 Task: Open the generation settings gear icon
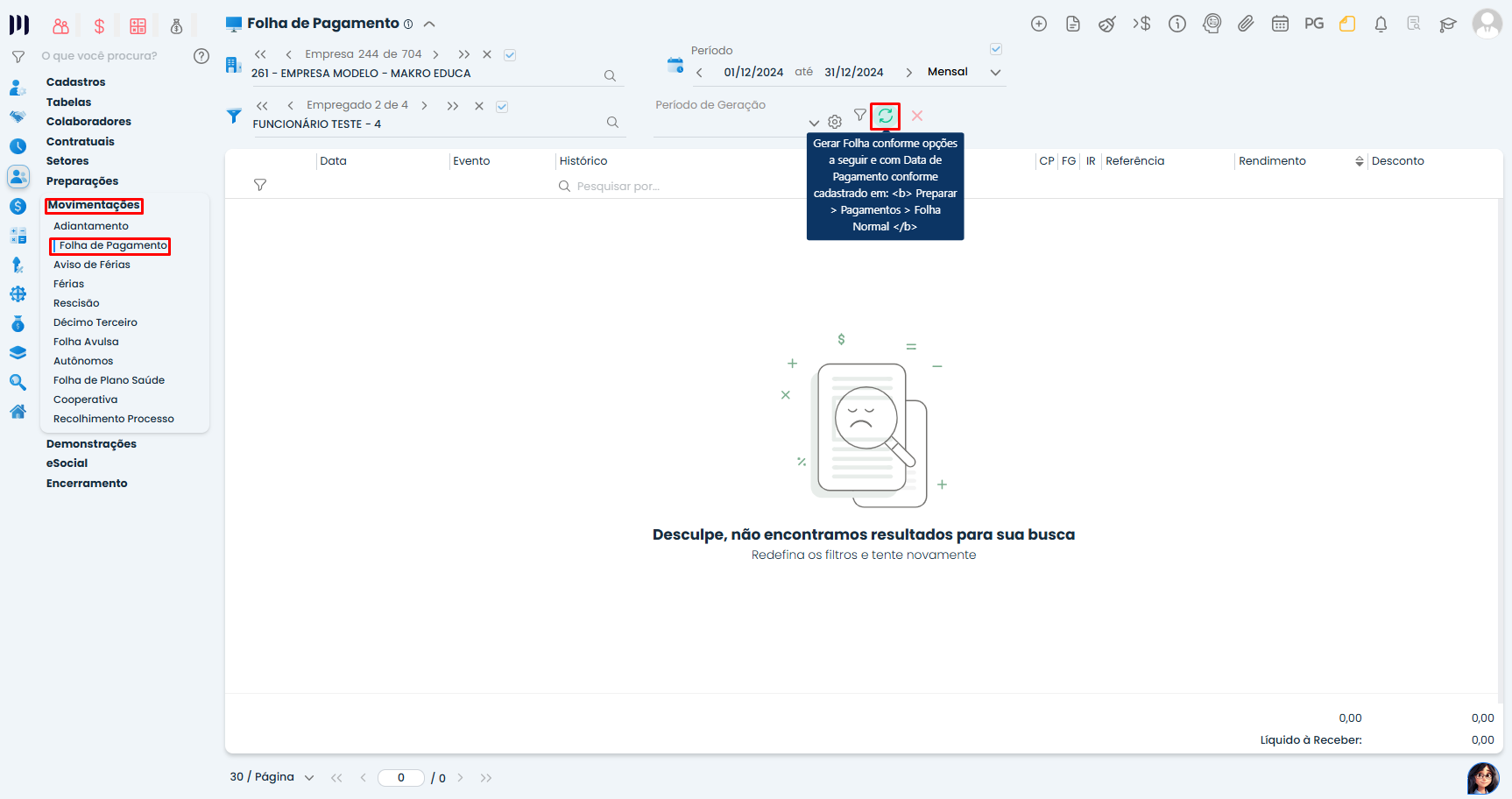coord(835,122)
